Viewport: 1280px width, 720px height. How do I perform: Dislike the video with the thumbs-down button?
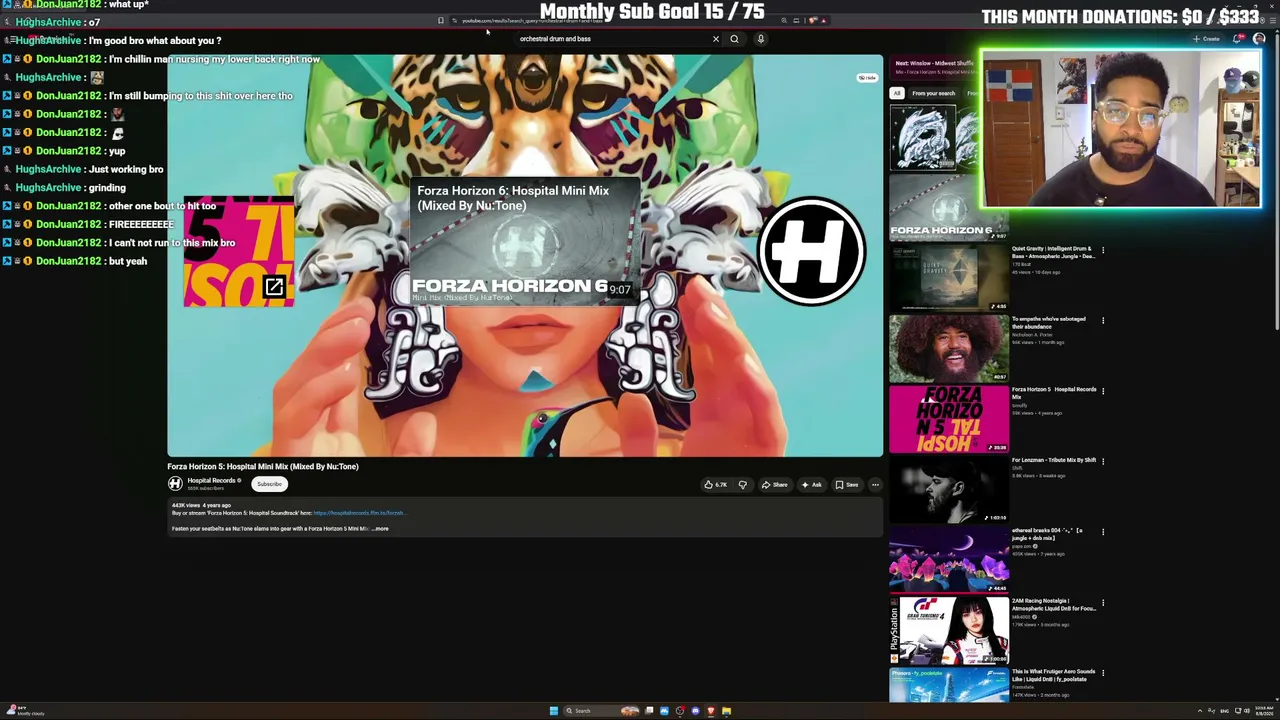click(742, 485)
